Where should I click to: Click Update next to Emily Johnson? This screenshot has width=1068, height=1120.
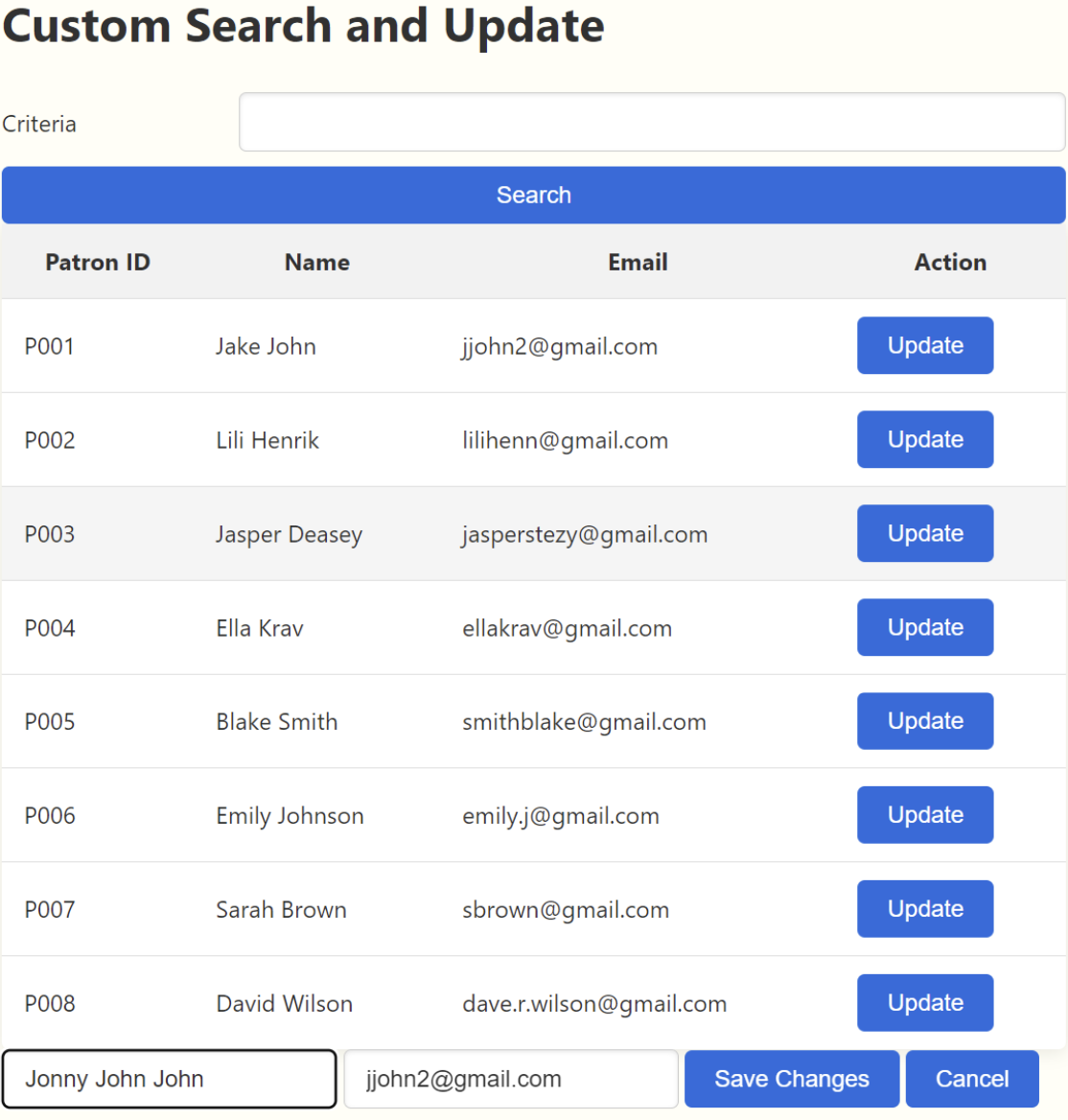pos(924,815)
